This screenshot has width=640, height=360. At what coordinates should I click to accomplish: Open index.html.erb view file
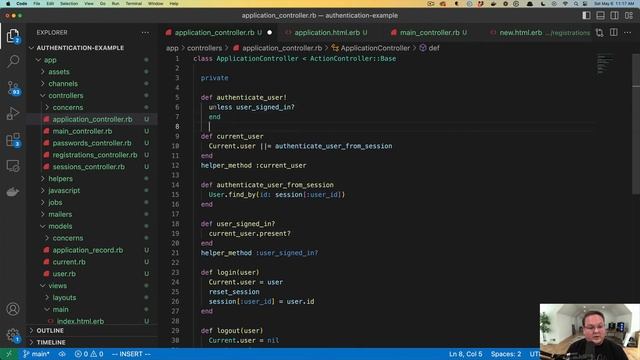point(80,321)
